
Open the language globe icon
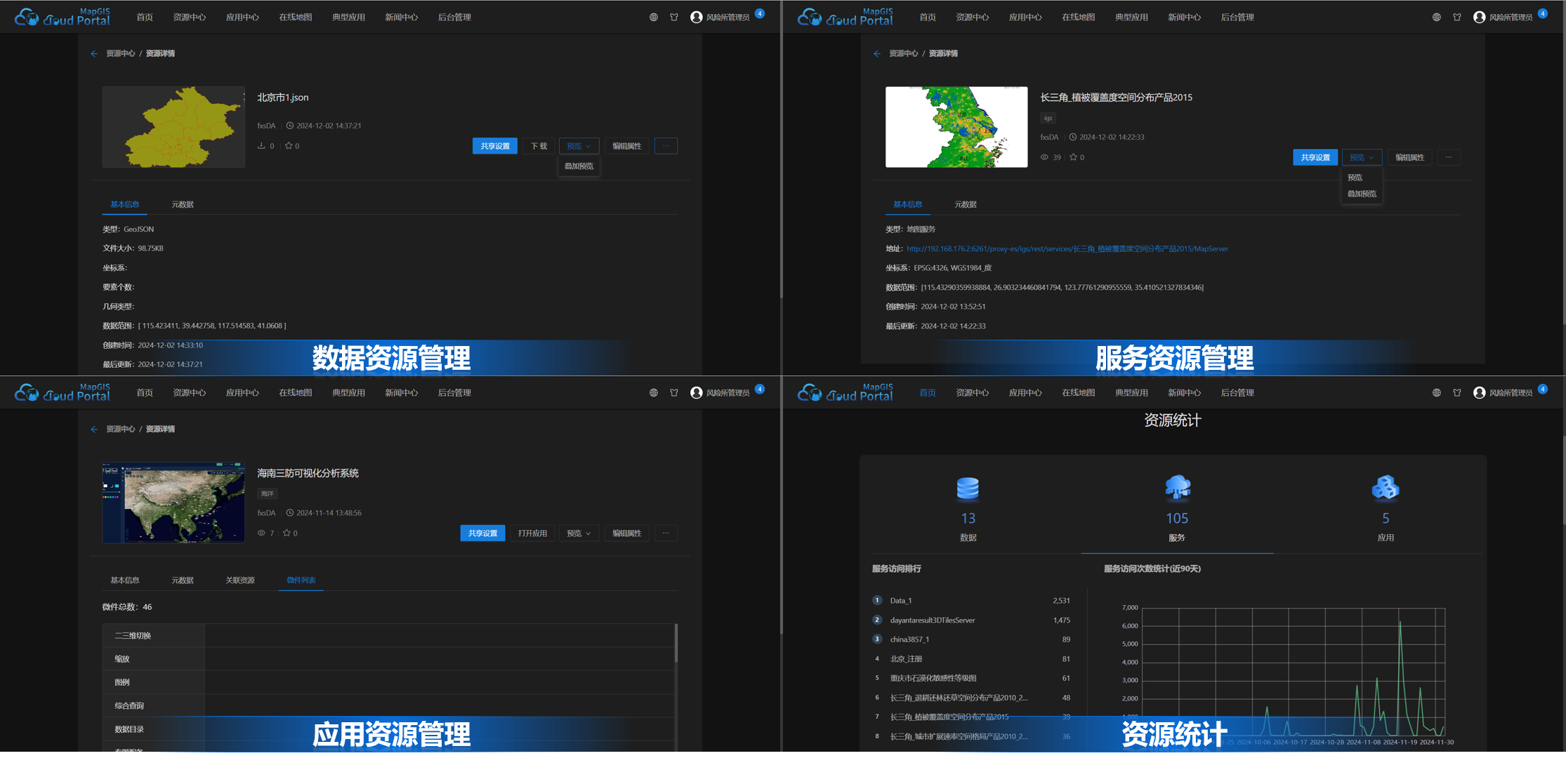click(x=653, y=17)
